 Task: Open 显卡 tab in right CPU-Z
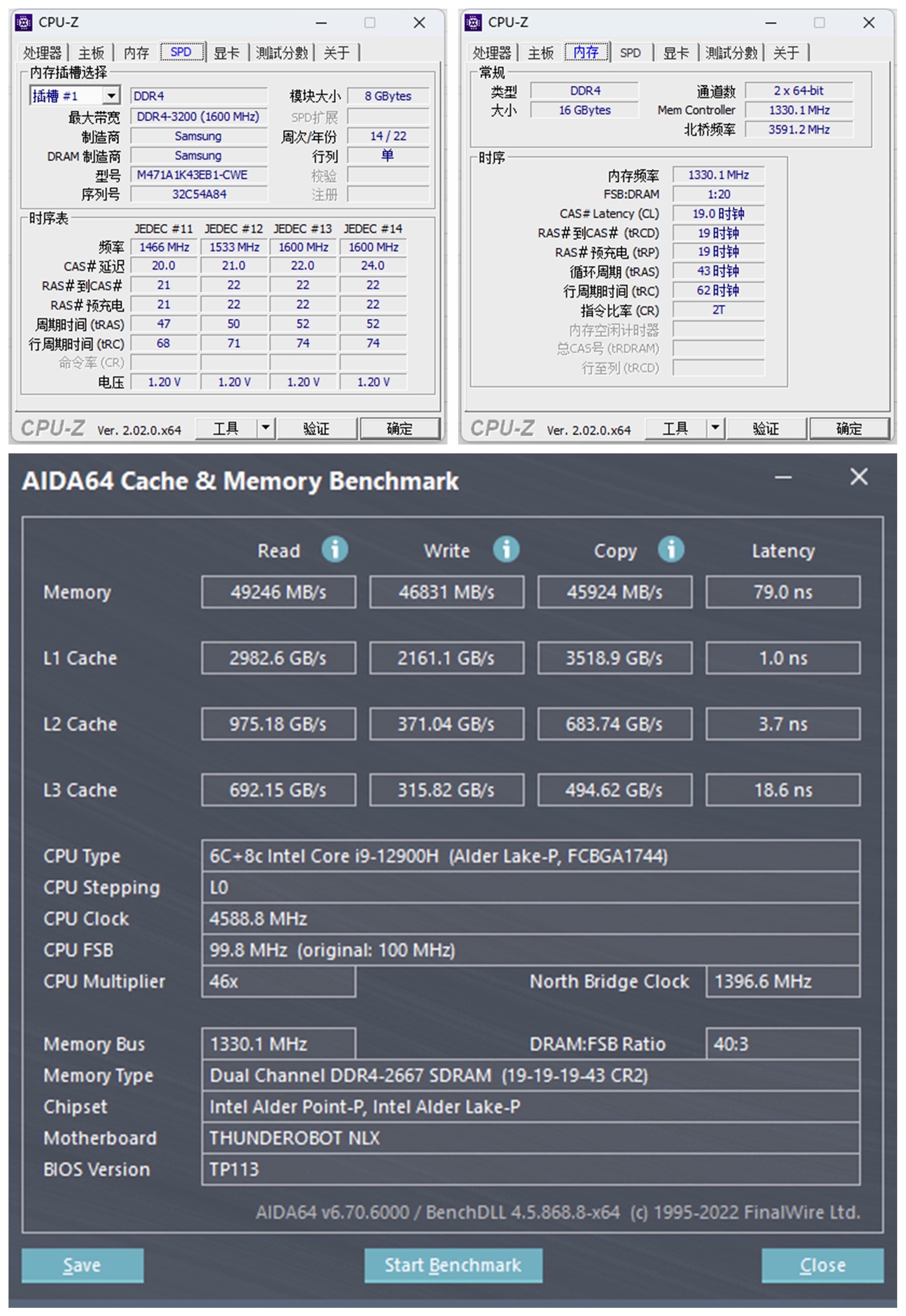click(675, 53)
